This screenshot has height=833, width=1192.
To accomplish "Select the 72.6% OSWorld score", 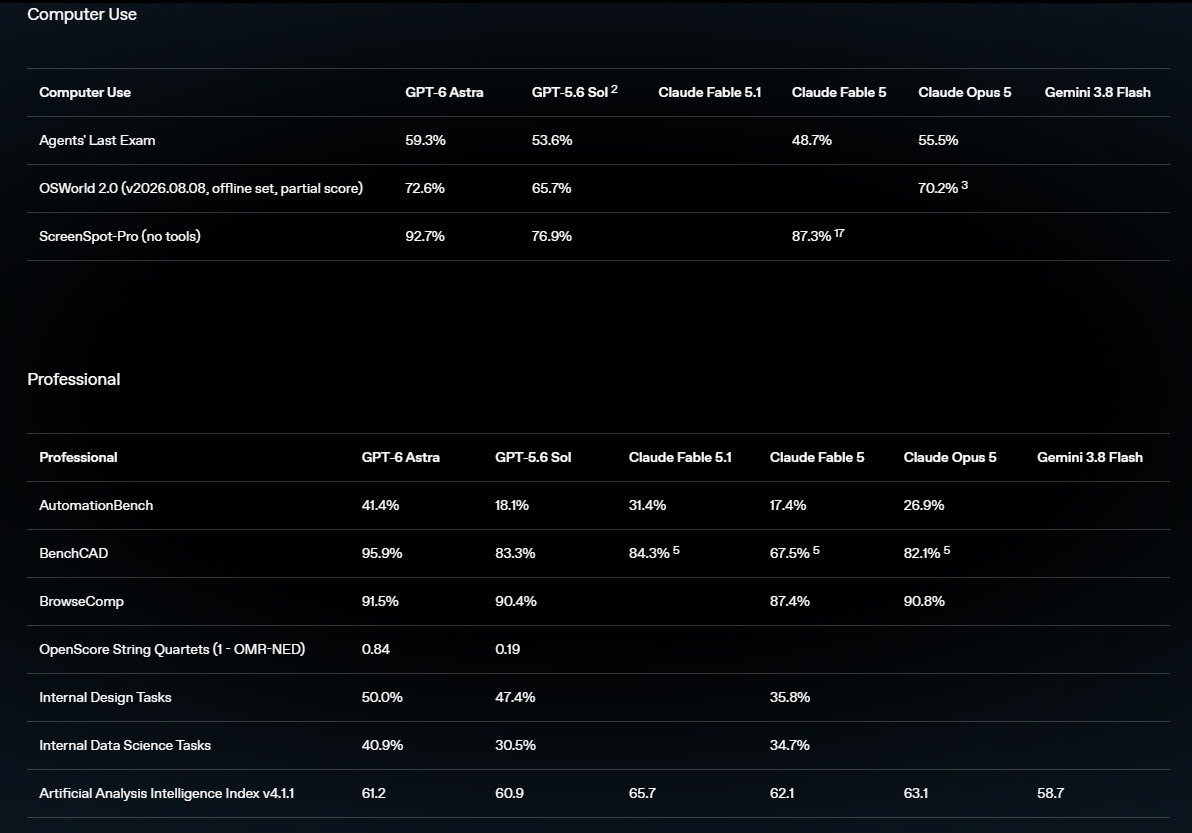I will click(425, 188).
